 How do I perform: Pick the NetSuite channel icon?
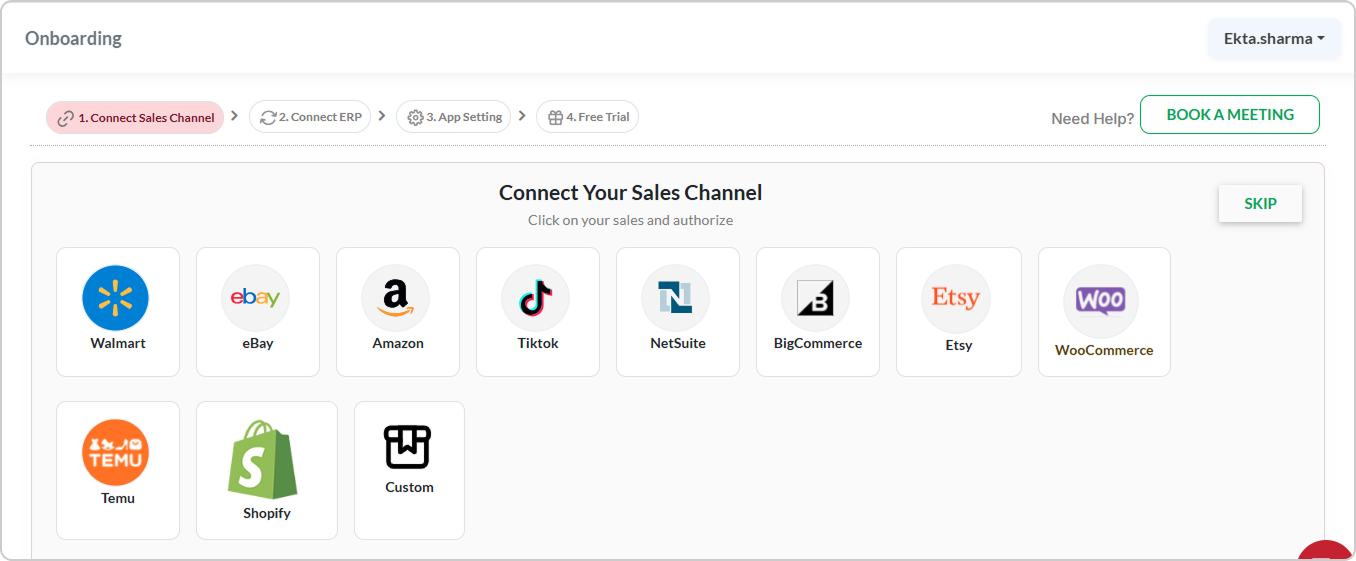tap(675, 298)
